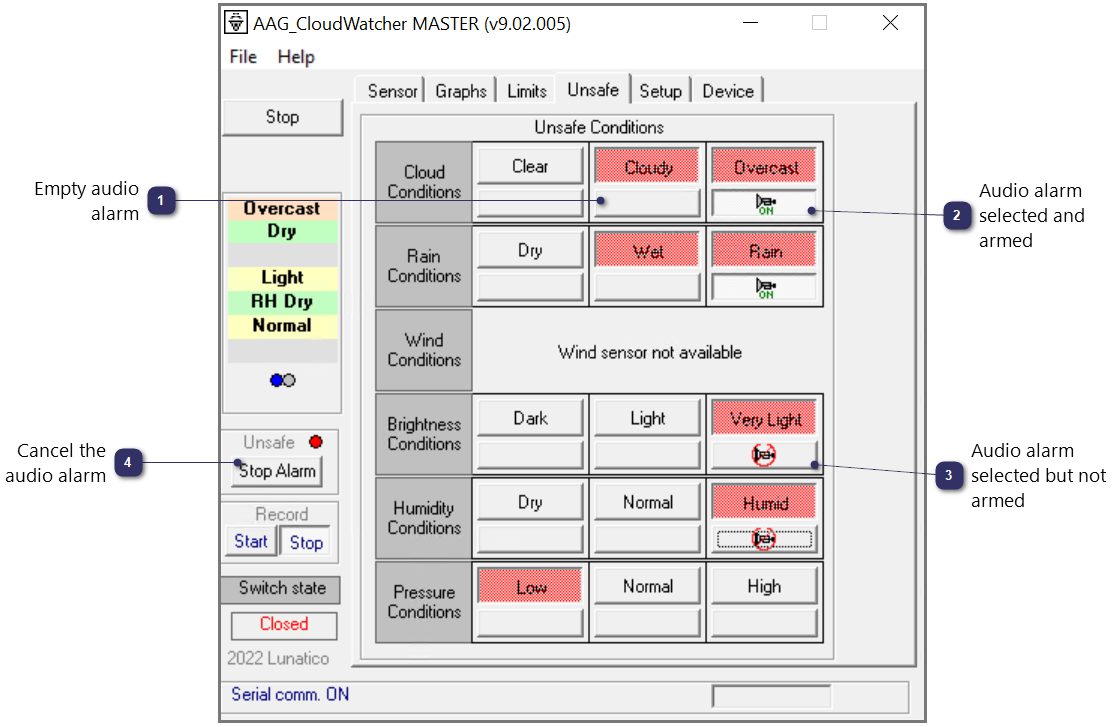Image resolution: width=1115 pixels, height=727 pixels.
Task: Click the empty alarm slot under Dry rain
Action: [530, 287]
